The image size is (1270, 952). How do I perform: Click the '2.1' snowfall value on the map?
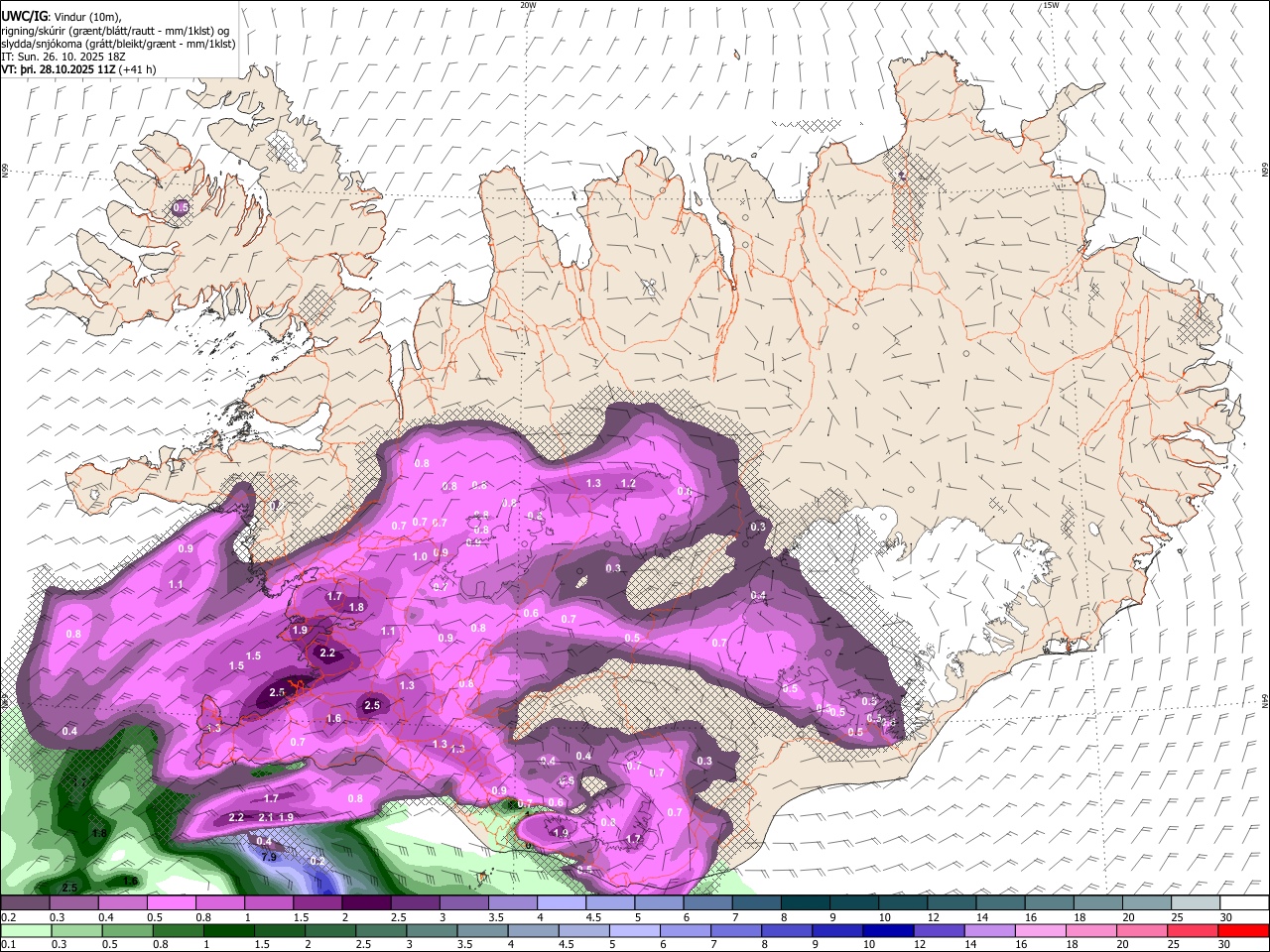(x=265, y=817)
